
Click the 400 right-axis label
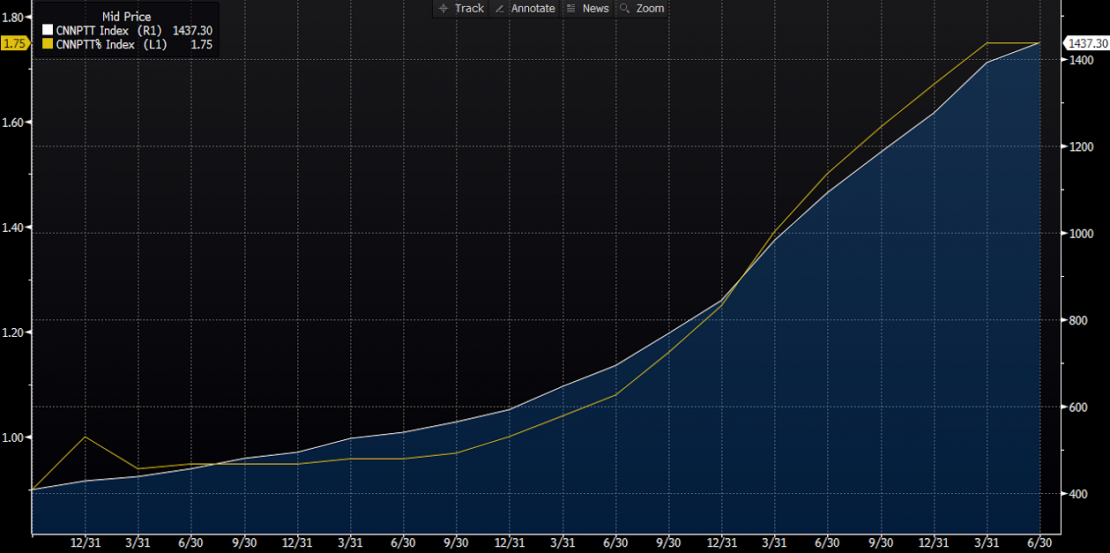(1077, 494)
